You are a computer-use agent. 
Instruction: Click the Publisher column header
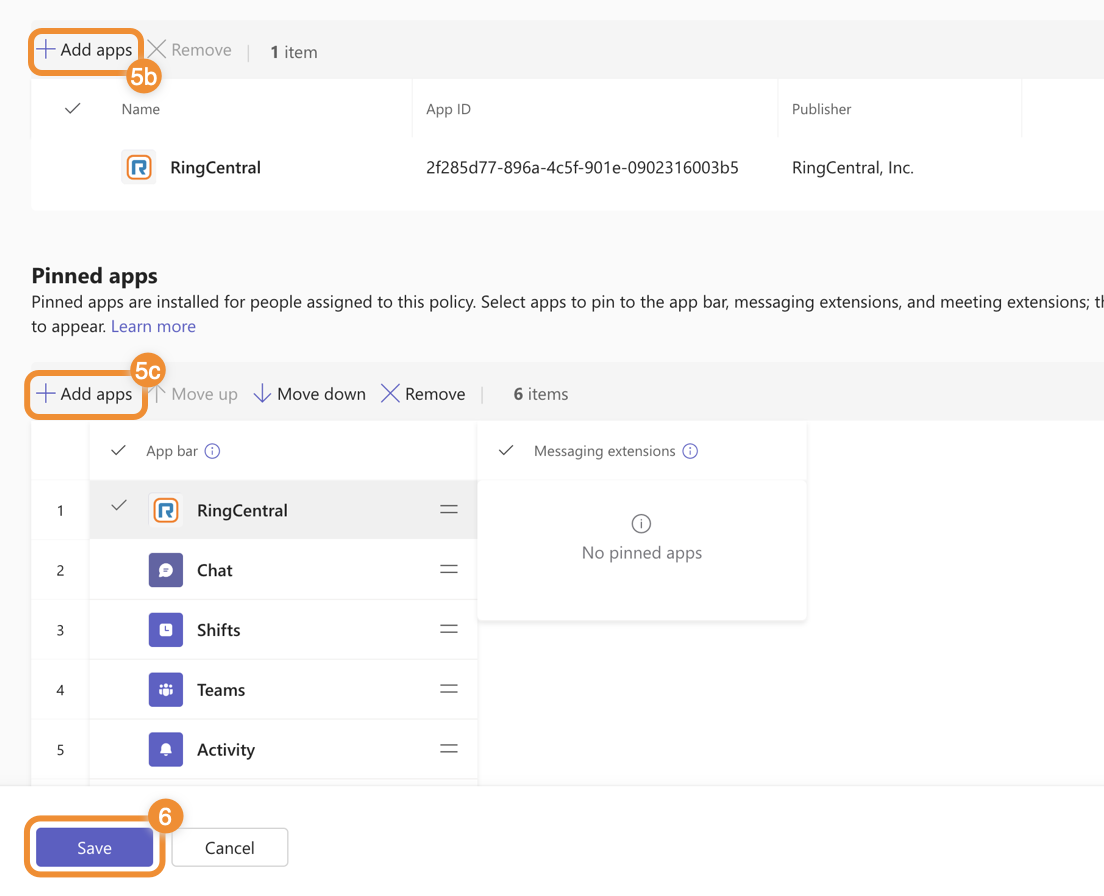(822, 109)
